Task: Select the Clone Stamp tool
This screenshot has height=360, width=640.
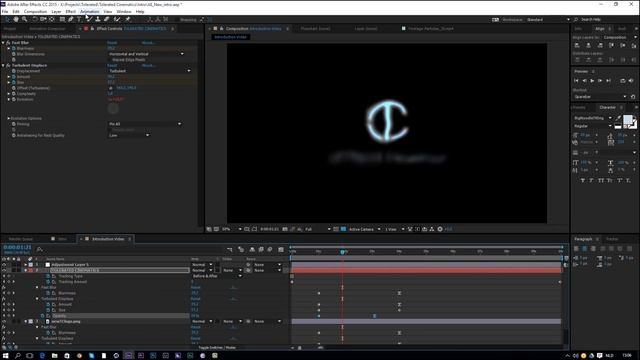Action: tap(98, 20)
